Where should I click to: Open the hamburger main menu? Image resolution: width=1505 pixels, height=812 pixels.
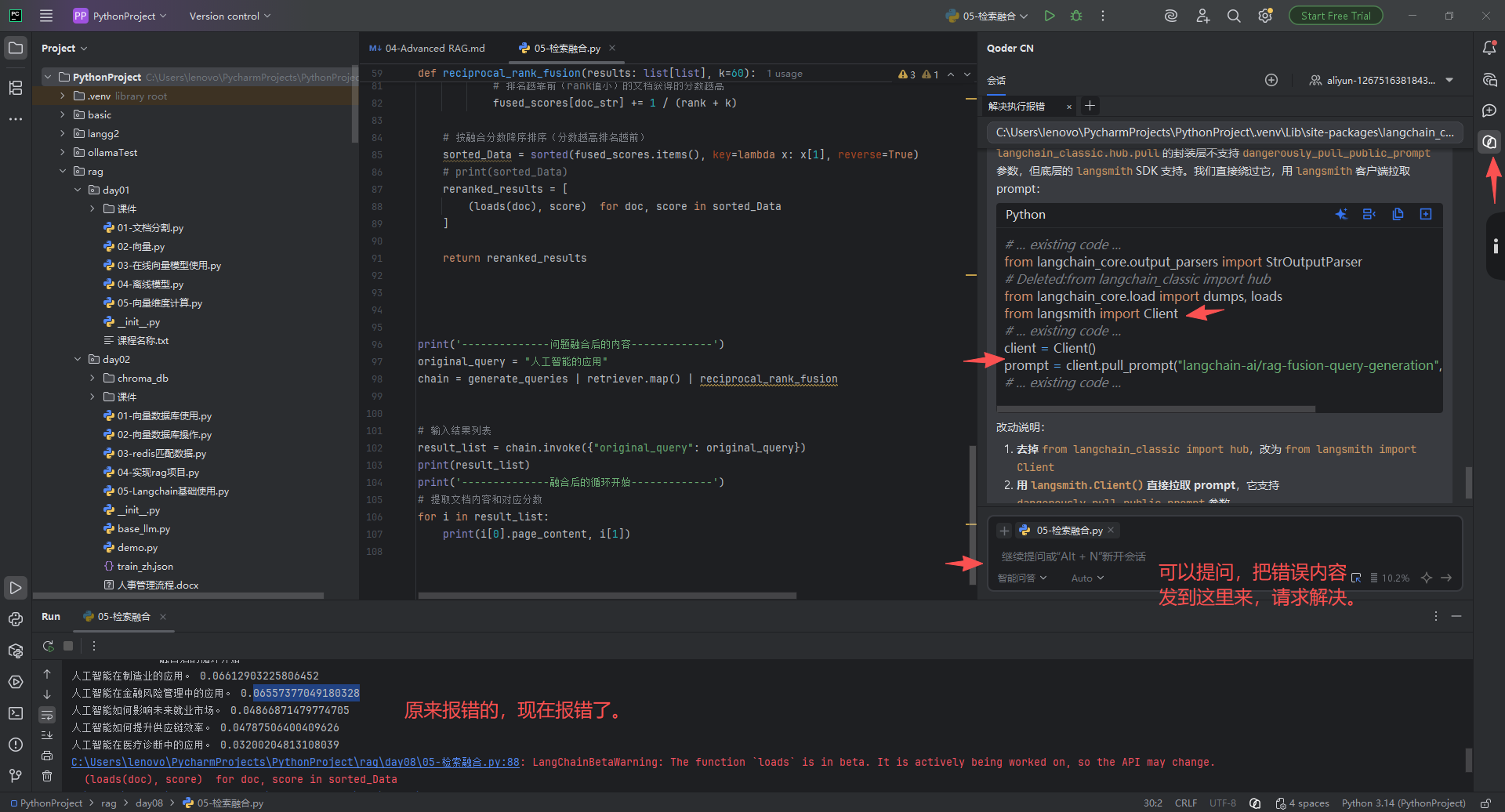46,16
